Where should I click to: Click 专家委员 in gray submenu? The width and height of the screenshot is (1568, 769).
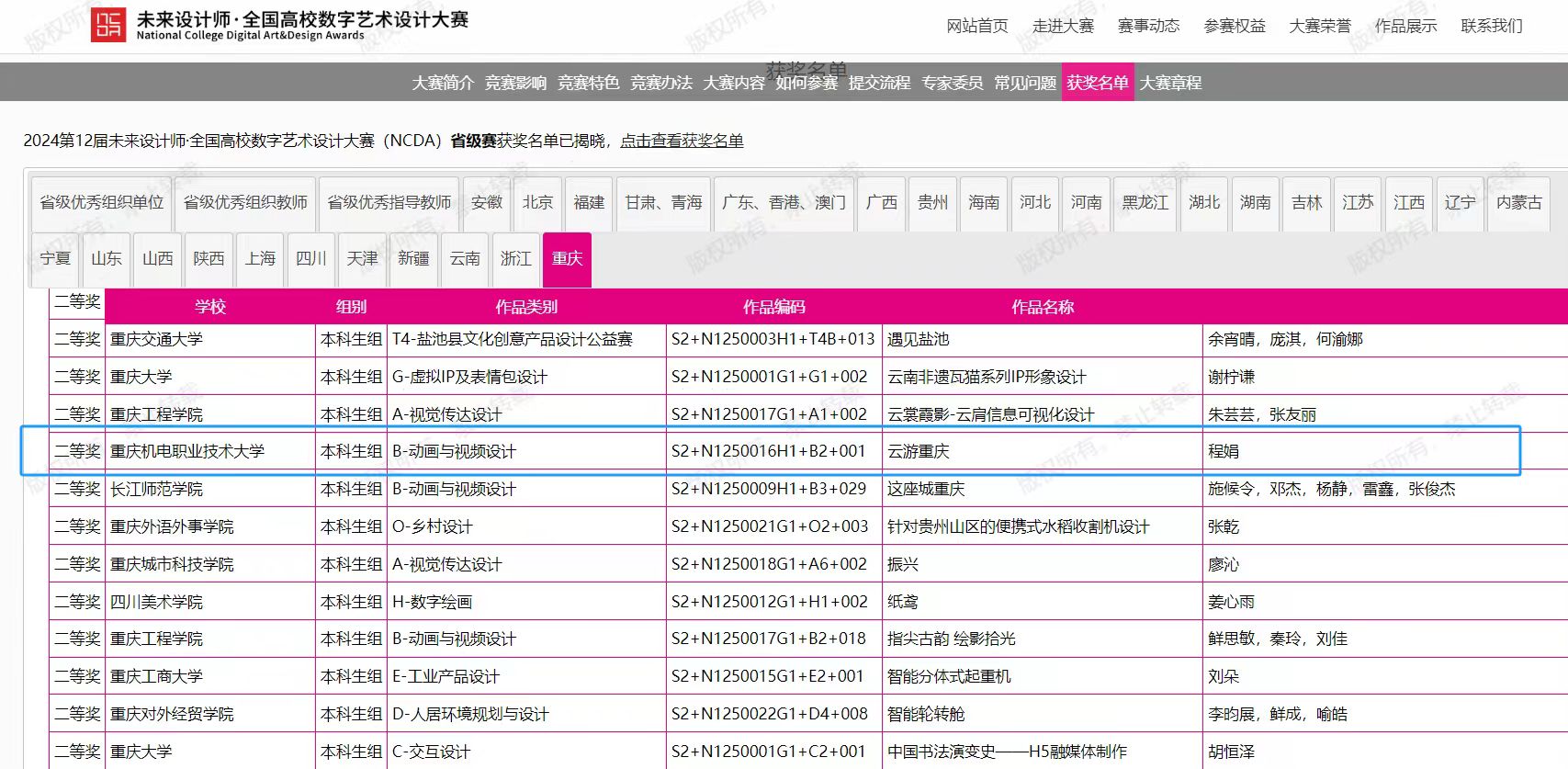tap(952, 83)
